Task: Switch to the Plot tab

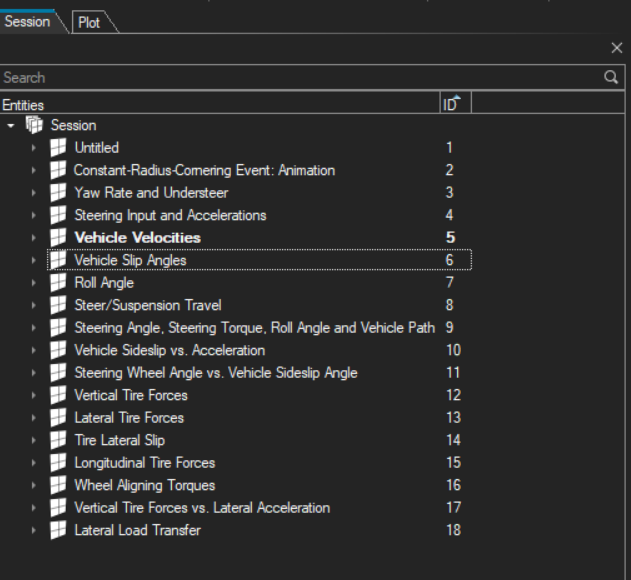Action: 89,22
